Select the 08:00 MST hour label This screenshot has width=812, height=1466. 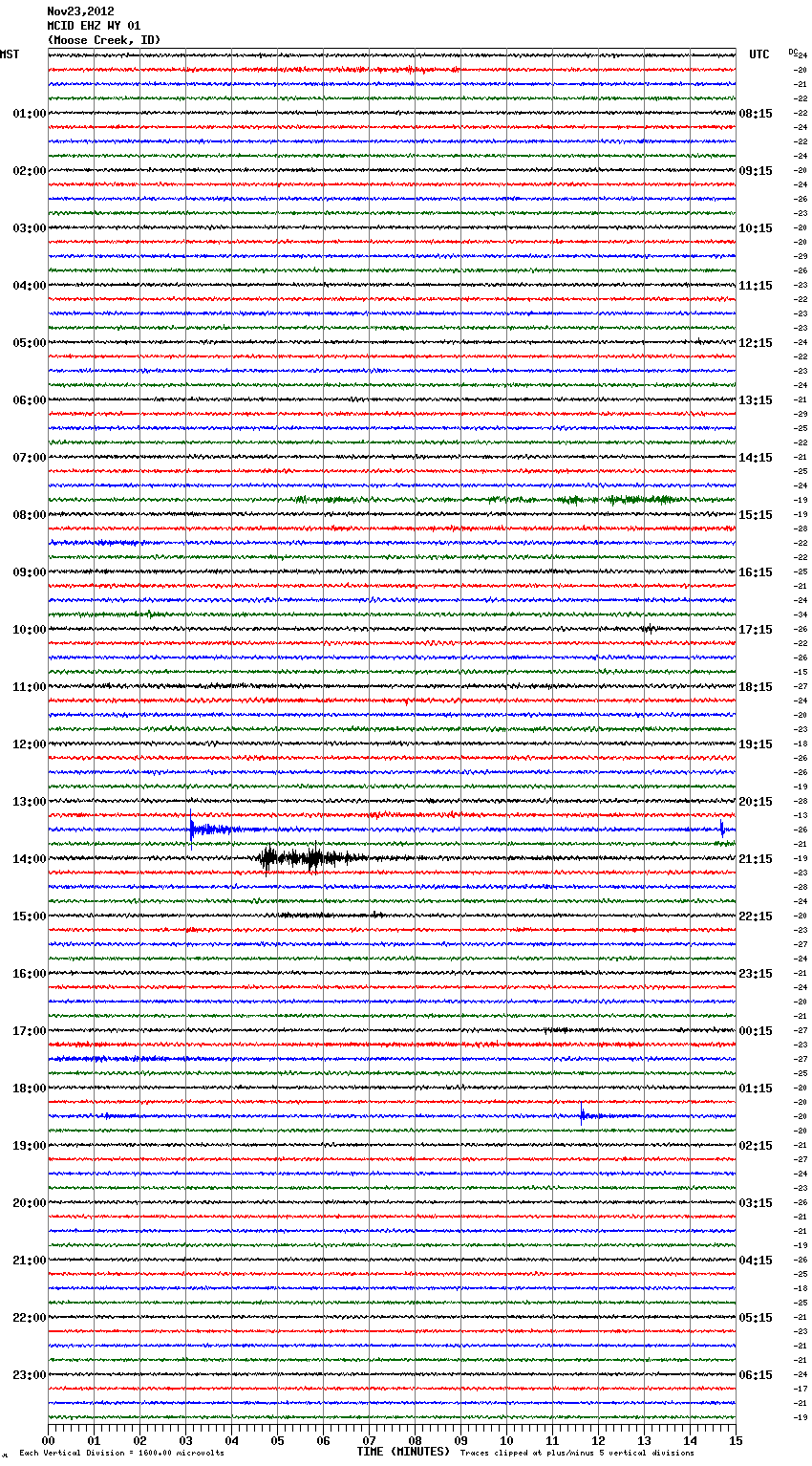coord(30,515)
